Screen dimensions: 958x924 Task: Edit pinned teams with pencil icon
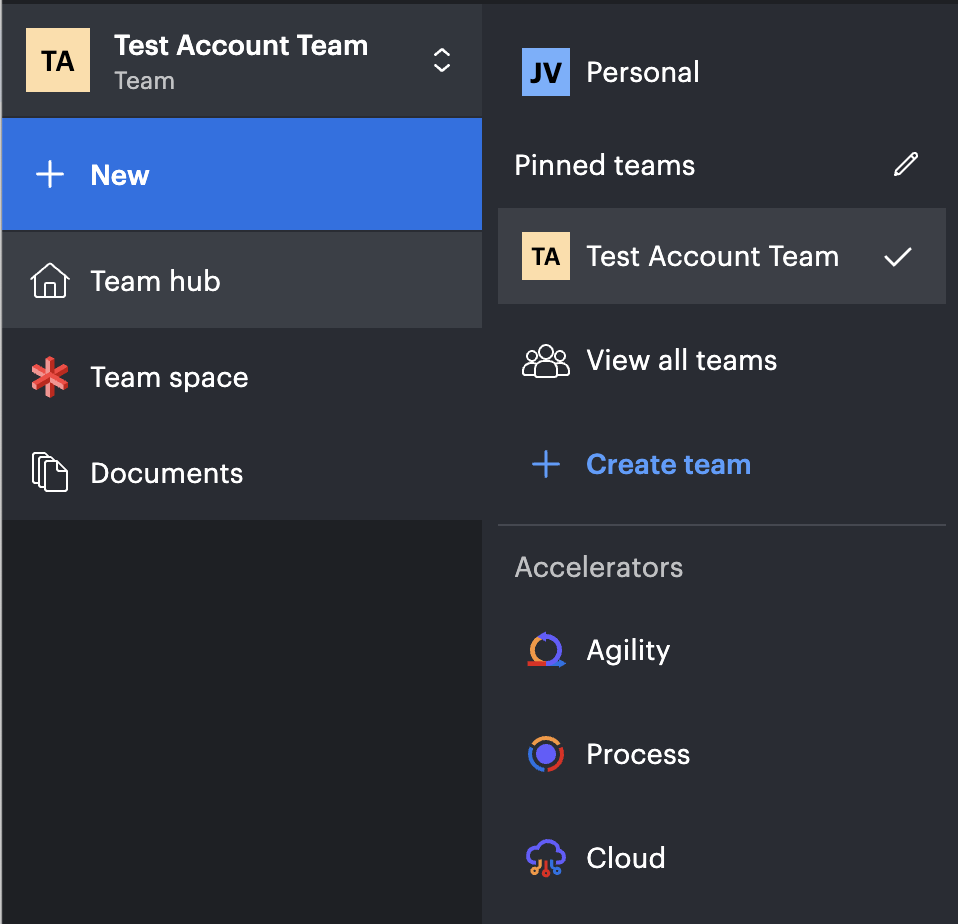tap(905, 164)
